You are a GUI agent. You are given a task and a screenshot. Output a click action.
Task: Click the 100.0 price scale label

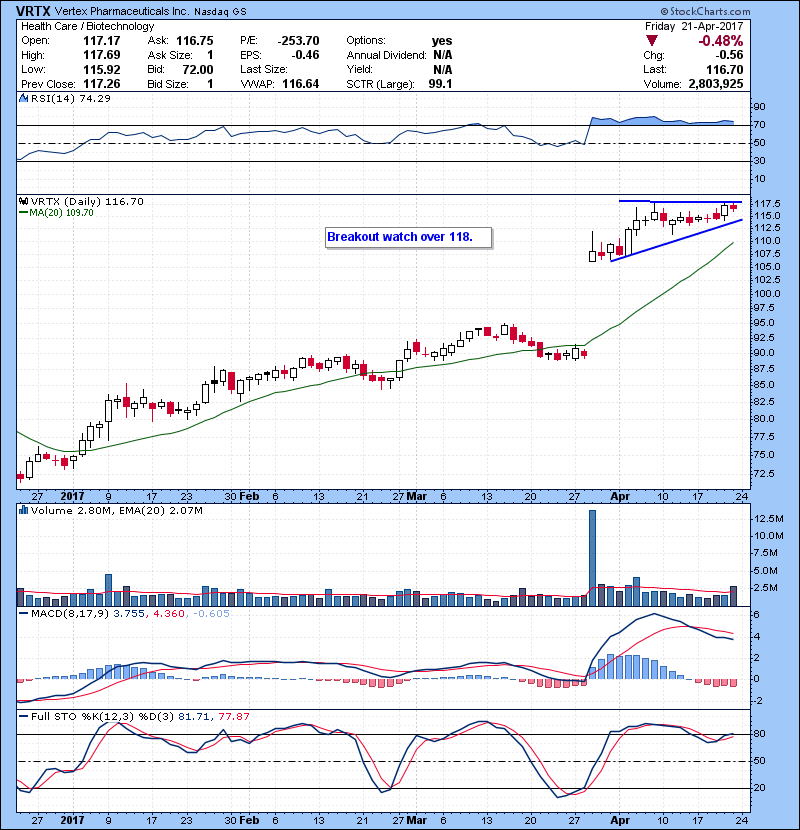point(766,294)
